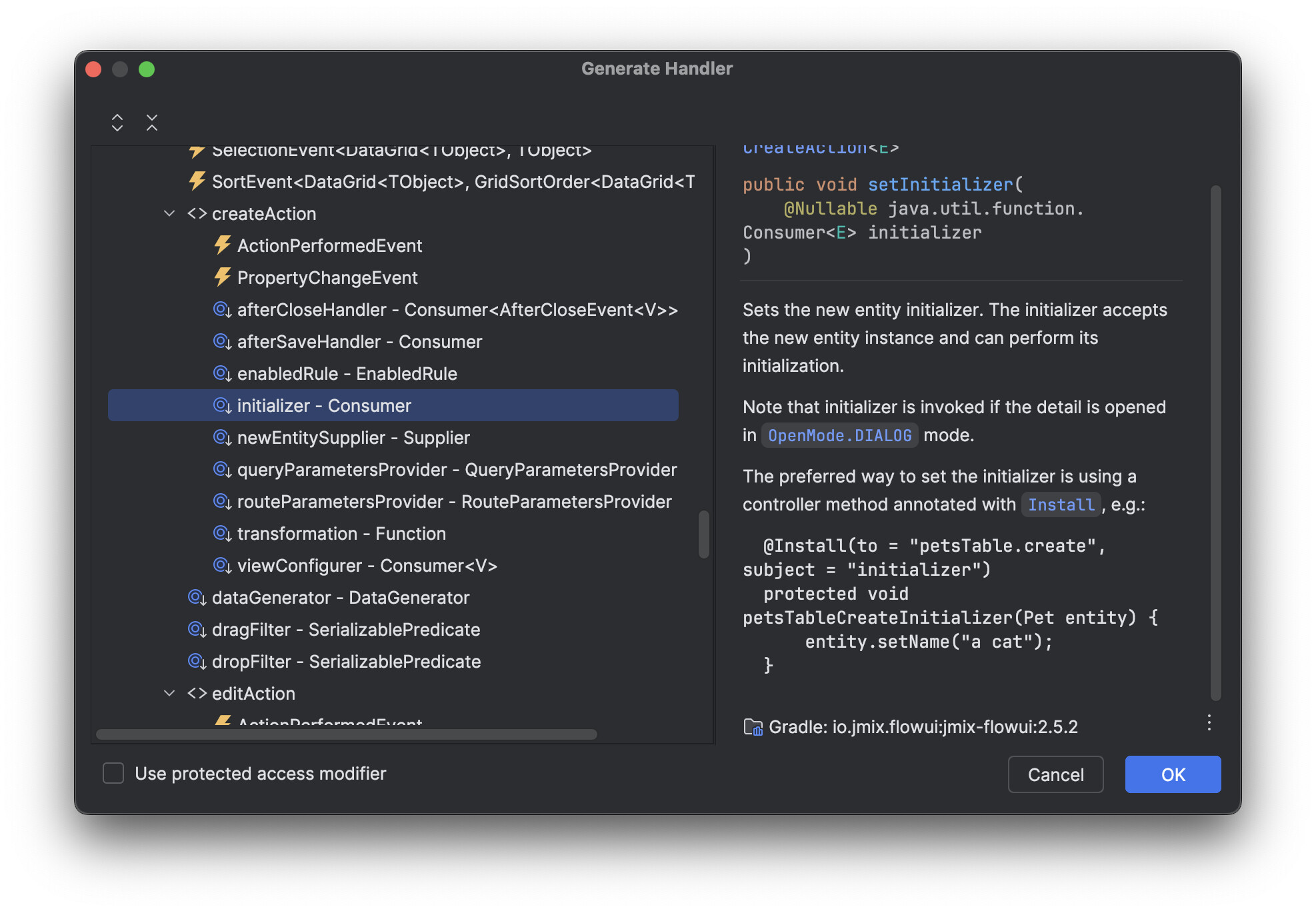Select dropFilter - SerializablePredicate row
Screen dimensions: 1316x913
[393, 662]
